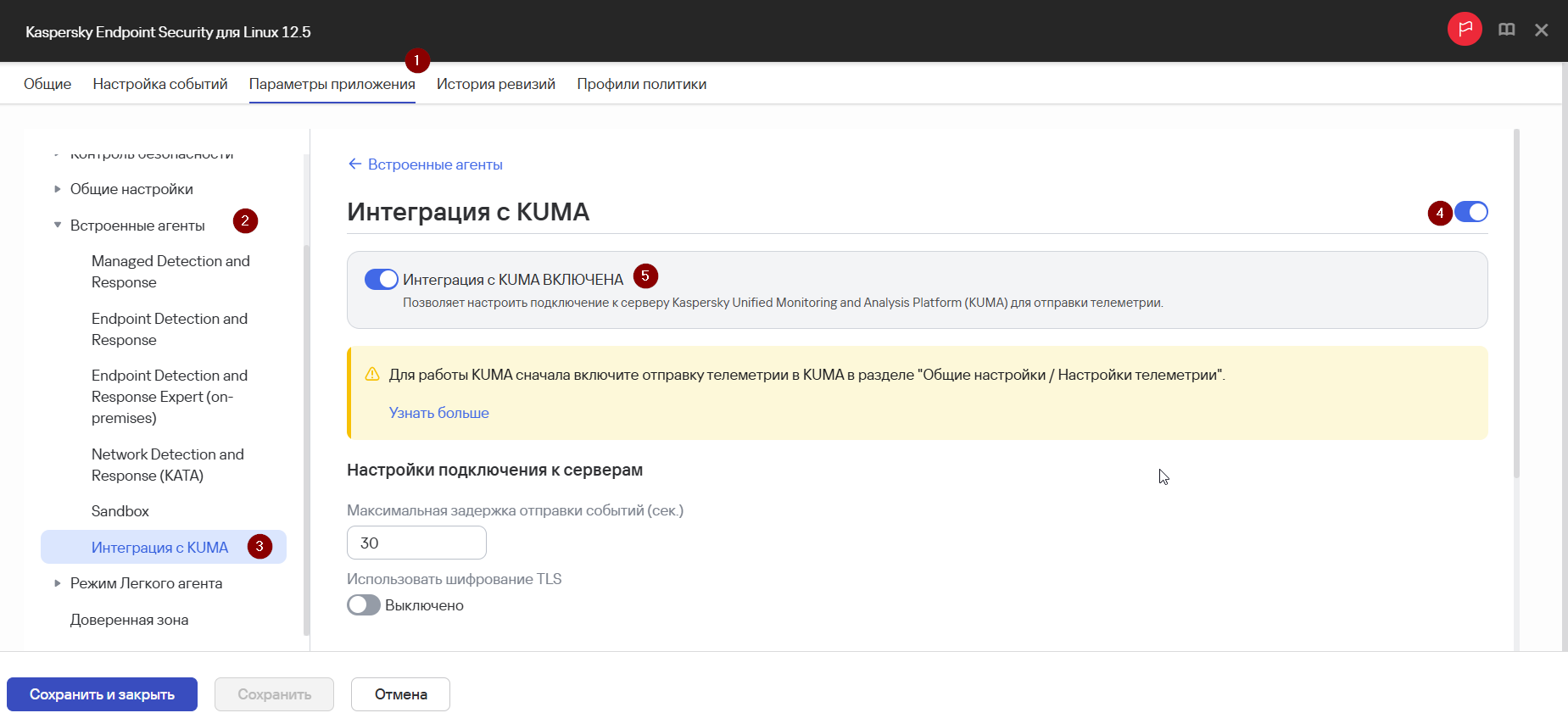Click the Выключено label beside TLS toggle
The height and width of the screenshot is (724, 1568).
tap(424, 605)
